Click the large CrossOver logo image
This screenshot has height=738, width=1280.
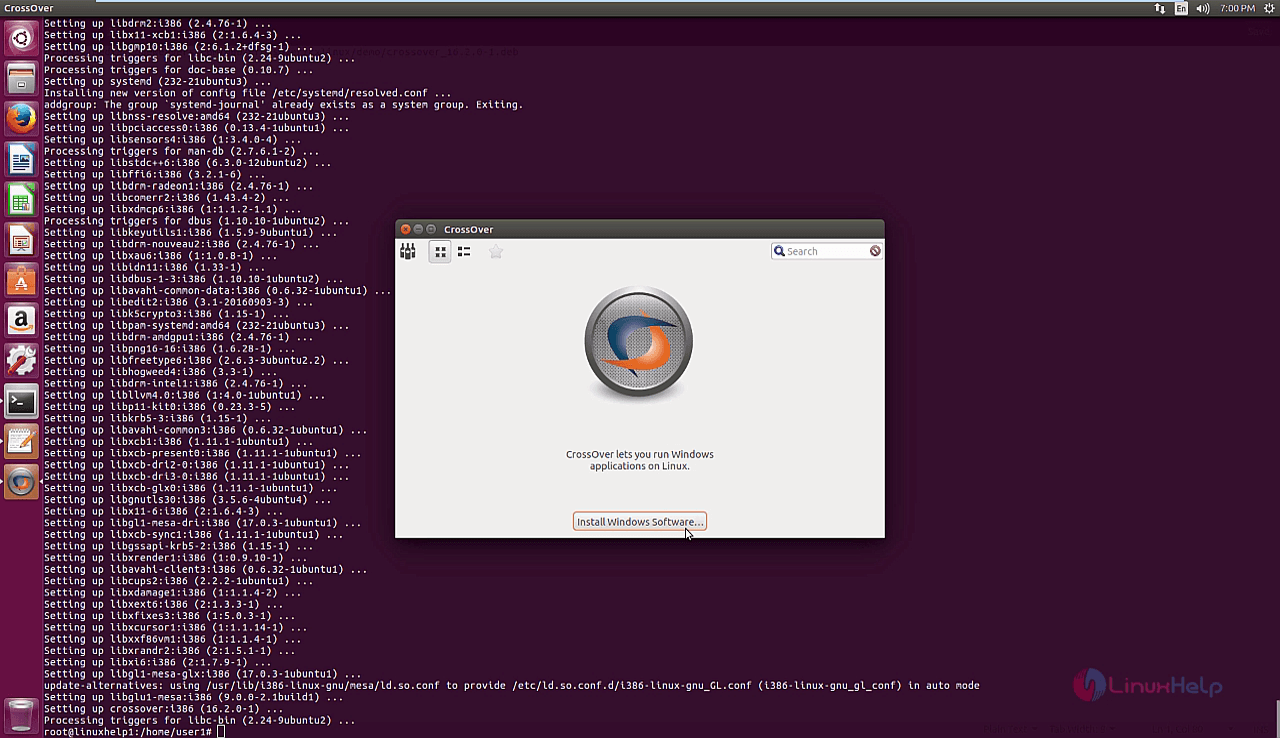[x=639, y=344]
